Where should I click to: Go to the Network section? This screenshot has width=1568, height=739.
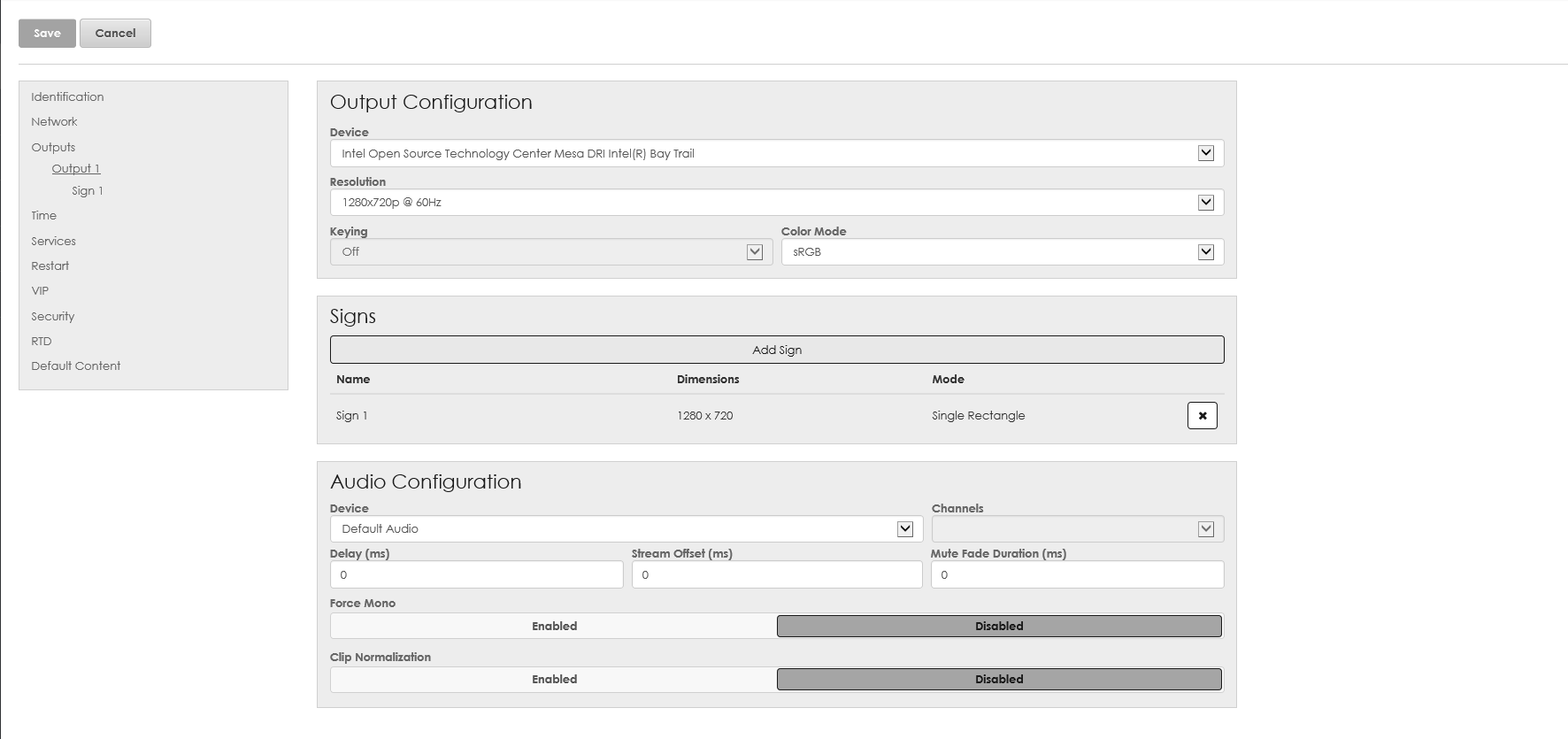(54, 121)
